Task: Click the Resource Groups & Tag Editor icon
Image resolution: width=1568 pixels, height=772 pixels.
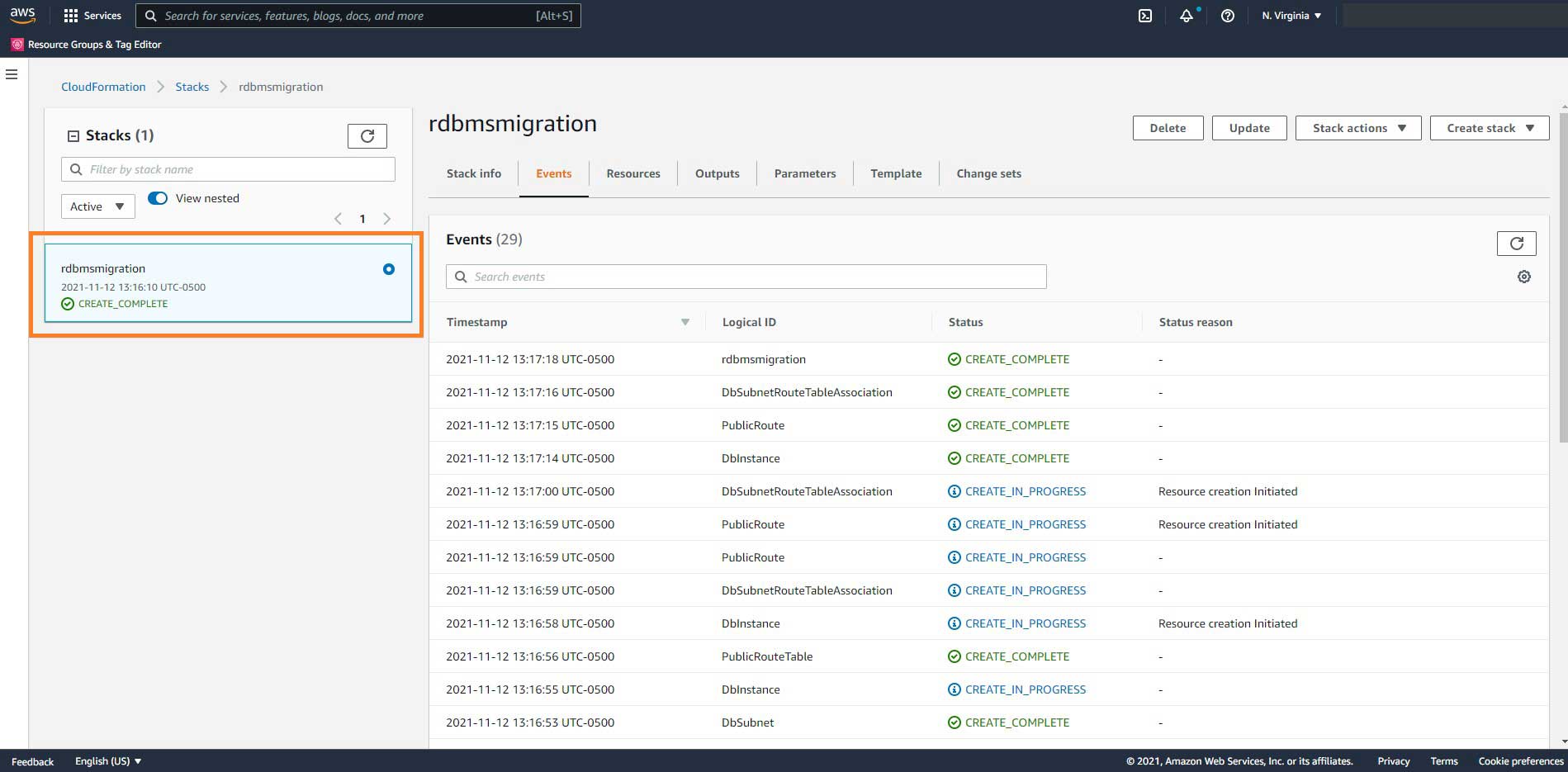Action: click(x=17, y=45)
